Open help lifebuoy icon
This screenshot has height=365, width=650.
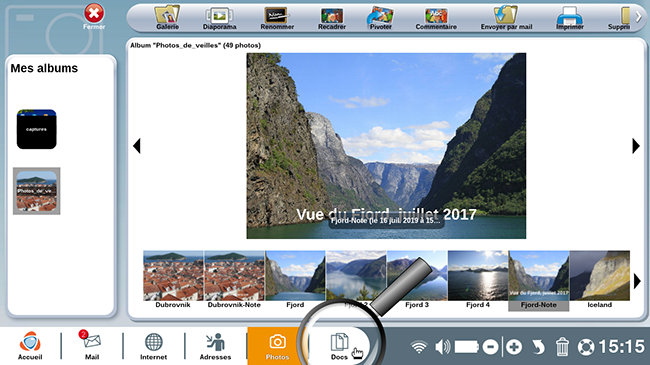(586, 347)
